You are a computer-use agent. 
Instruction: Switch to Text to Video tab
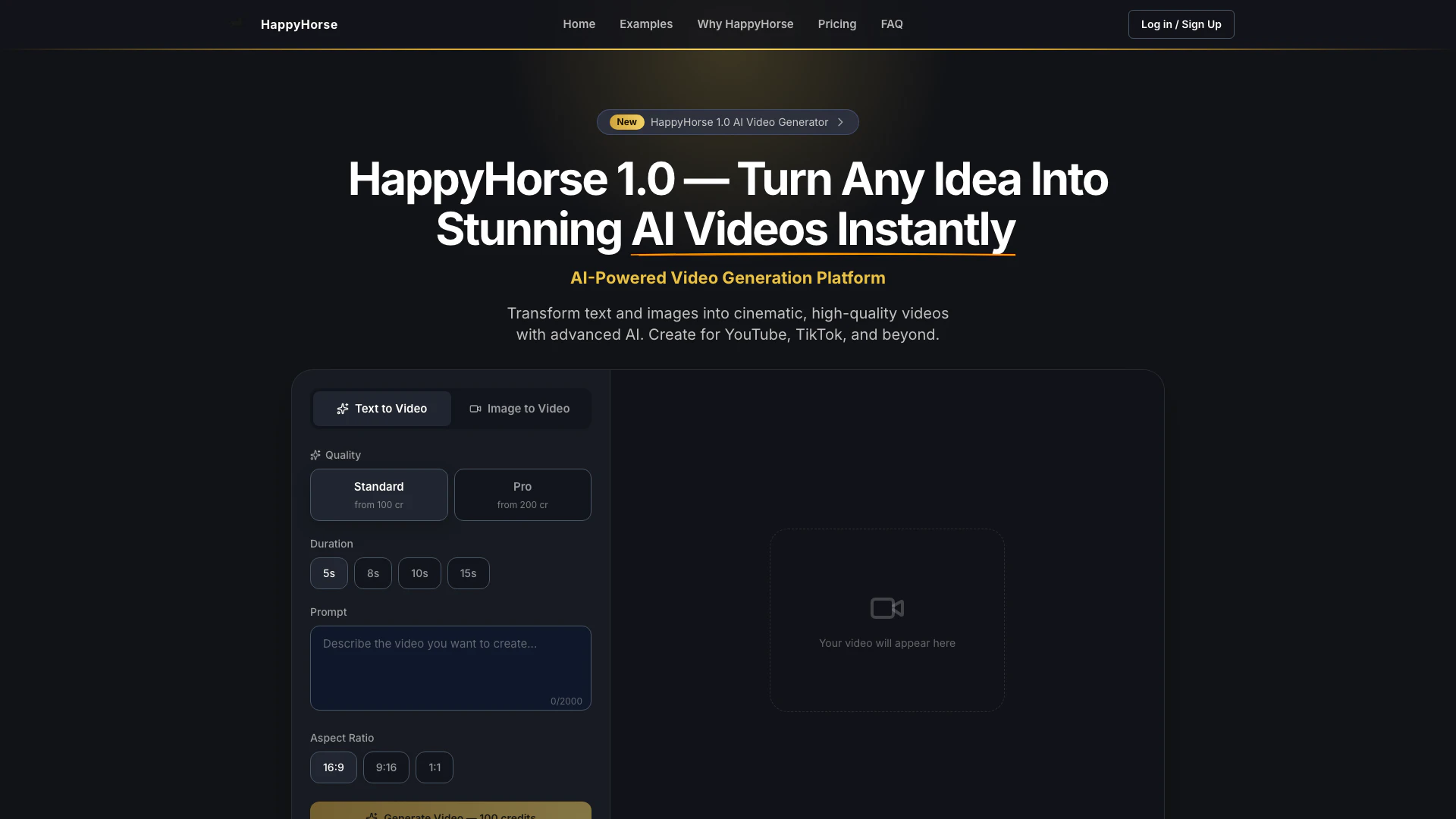pos(382,409)
